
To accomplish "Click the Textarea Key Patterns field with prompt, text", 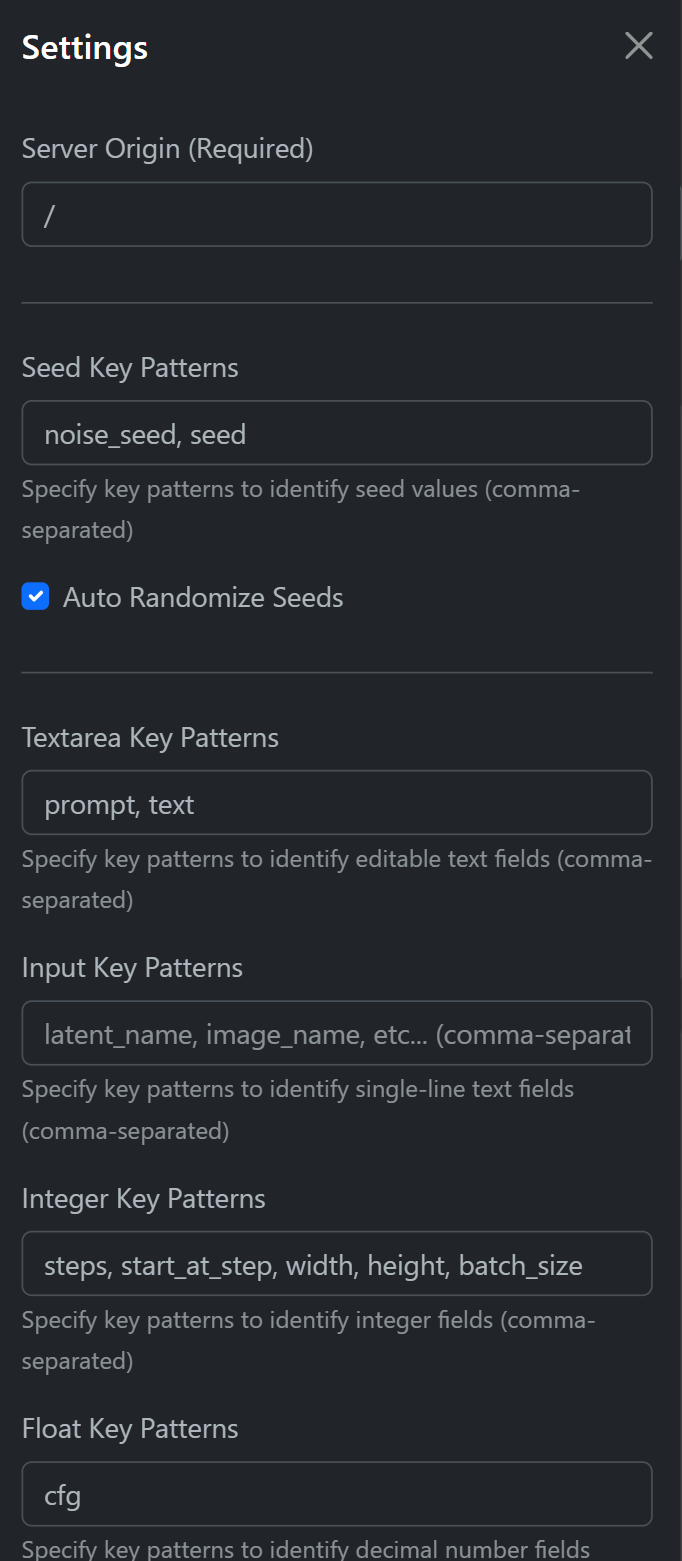I will pos(337,803).
